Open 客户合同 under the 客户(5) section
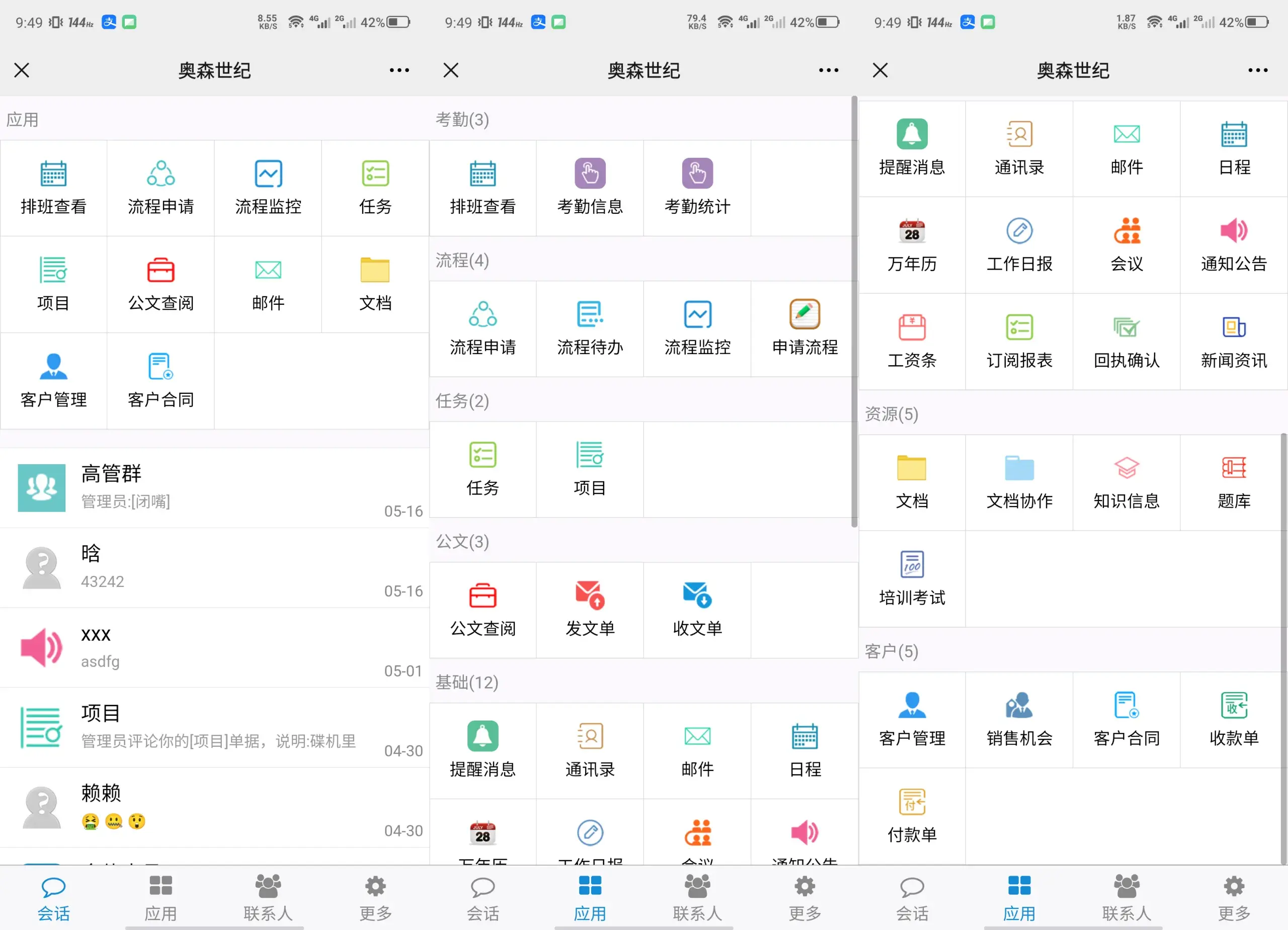Image resolution: width=1288 pixels, height=930 pixels. click(1126, 720)
